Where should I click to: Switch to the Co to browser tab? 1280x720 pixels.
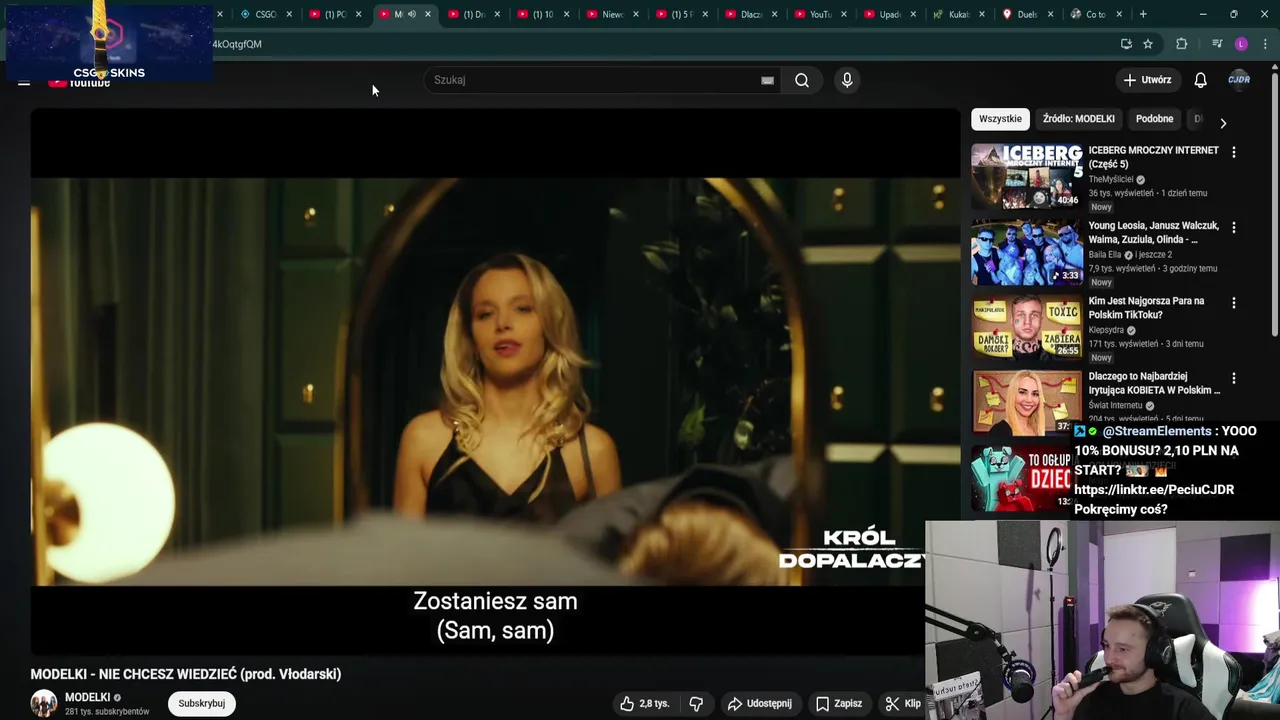(1096, 14)
